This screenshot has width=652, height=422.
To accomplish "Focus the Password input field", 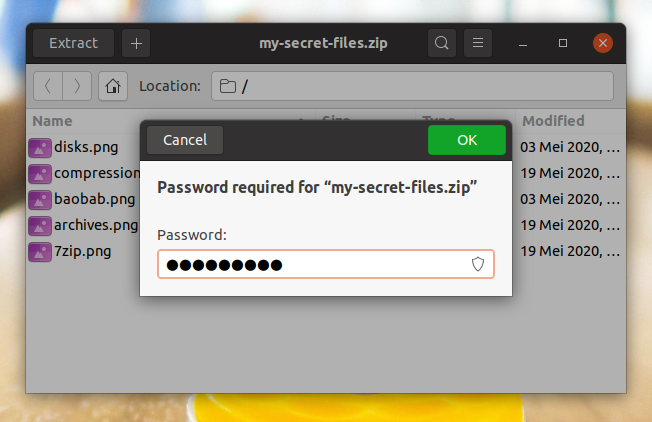I will 326,264.
